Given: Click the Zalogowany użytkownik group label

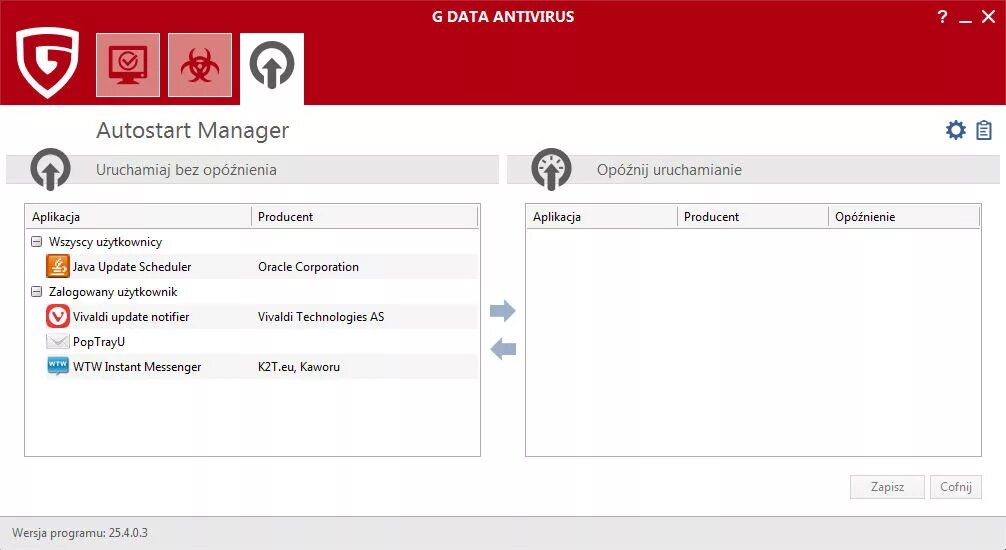Looking at the screenshot, I should click(x=113, y=292).
